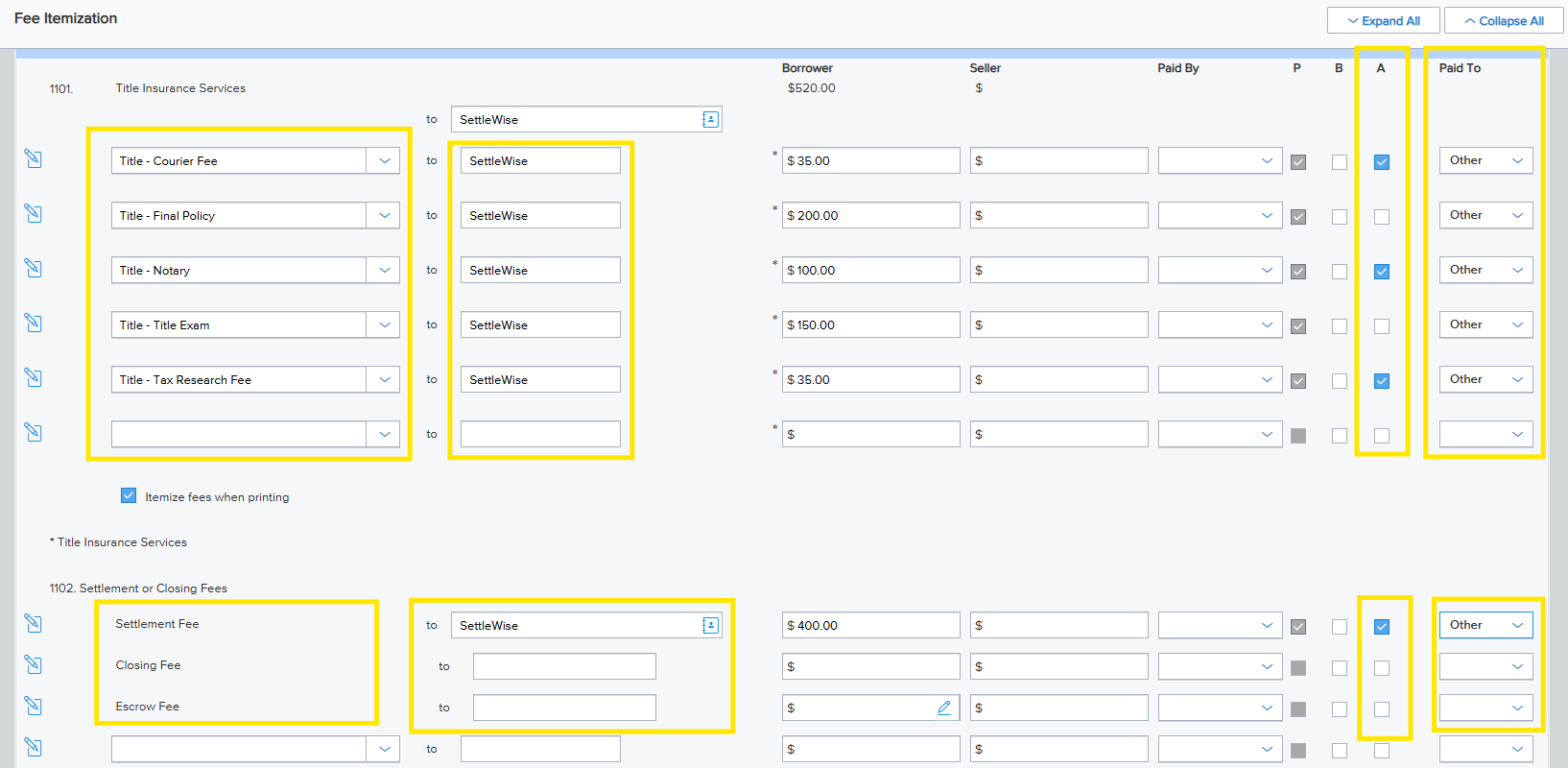Screen dimensions: 1568x768
Task: Click empty payee field for Closing Fee
Action: (564, 666)
